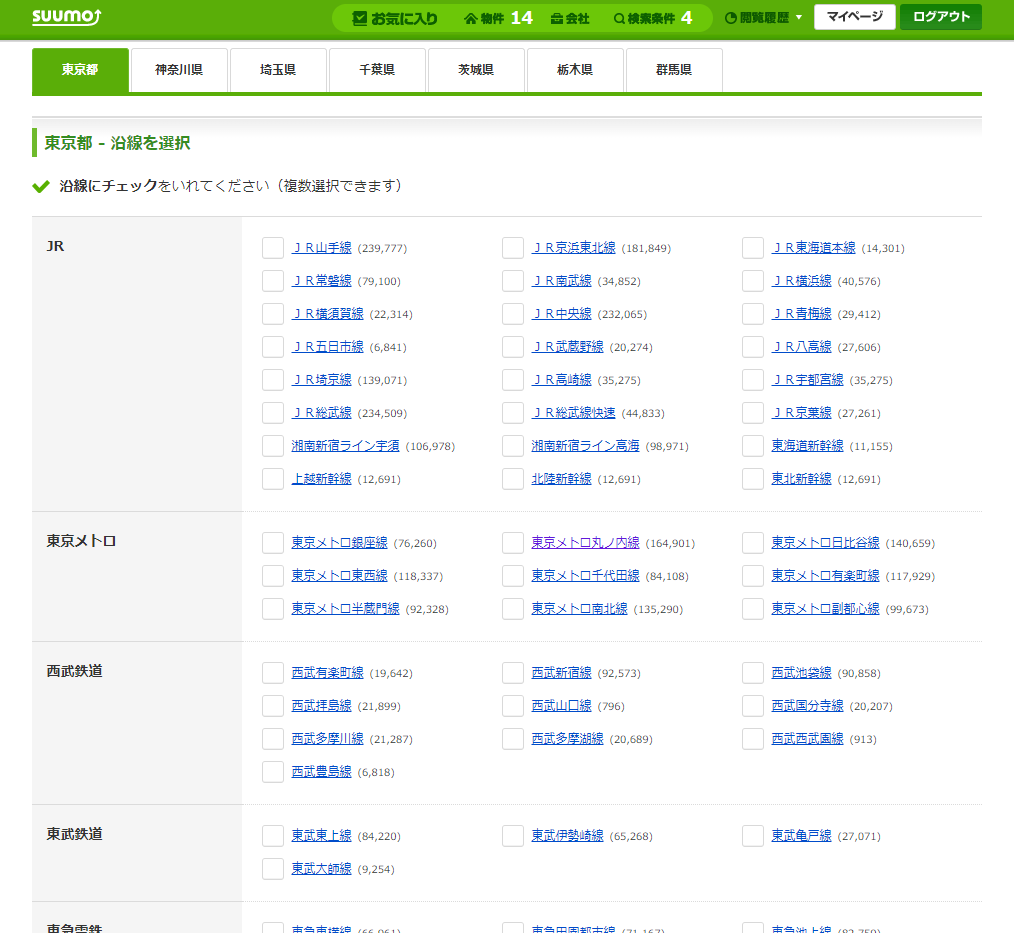Open the ＪＲ武蔵野線 link
This screenshot has width=1014, height=933.
click(567, 347)
